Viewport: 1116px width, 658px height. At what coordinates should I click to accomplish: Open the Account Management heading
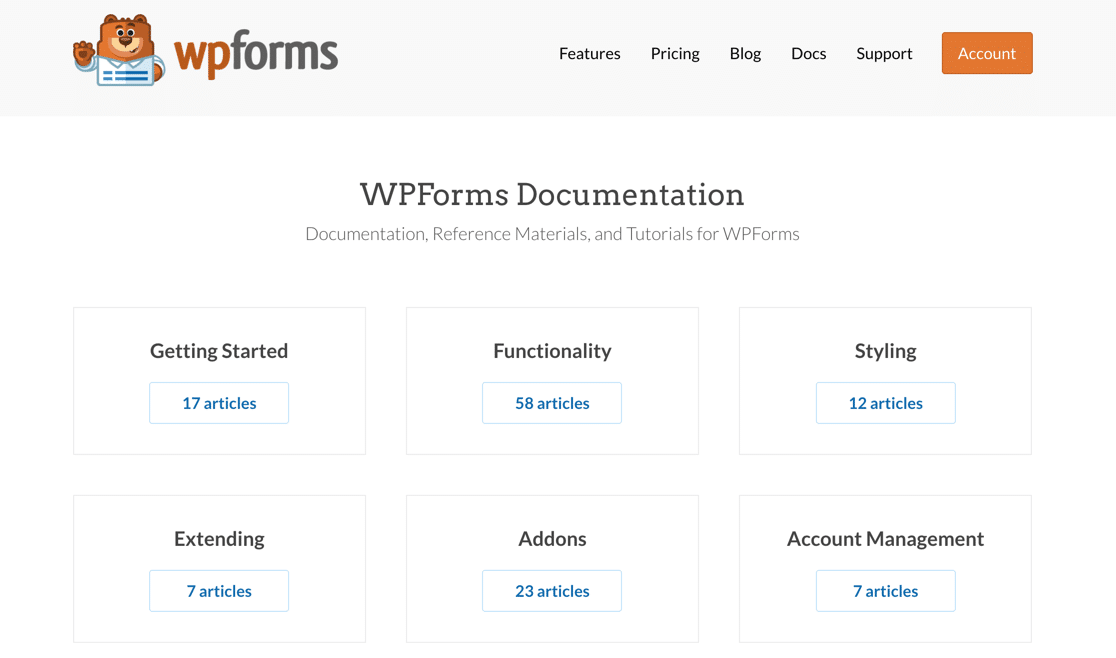tap(885, 539)
